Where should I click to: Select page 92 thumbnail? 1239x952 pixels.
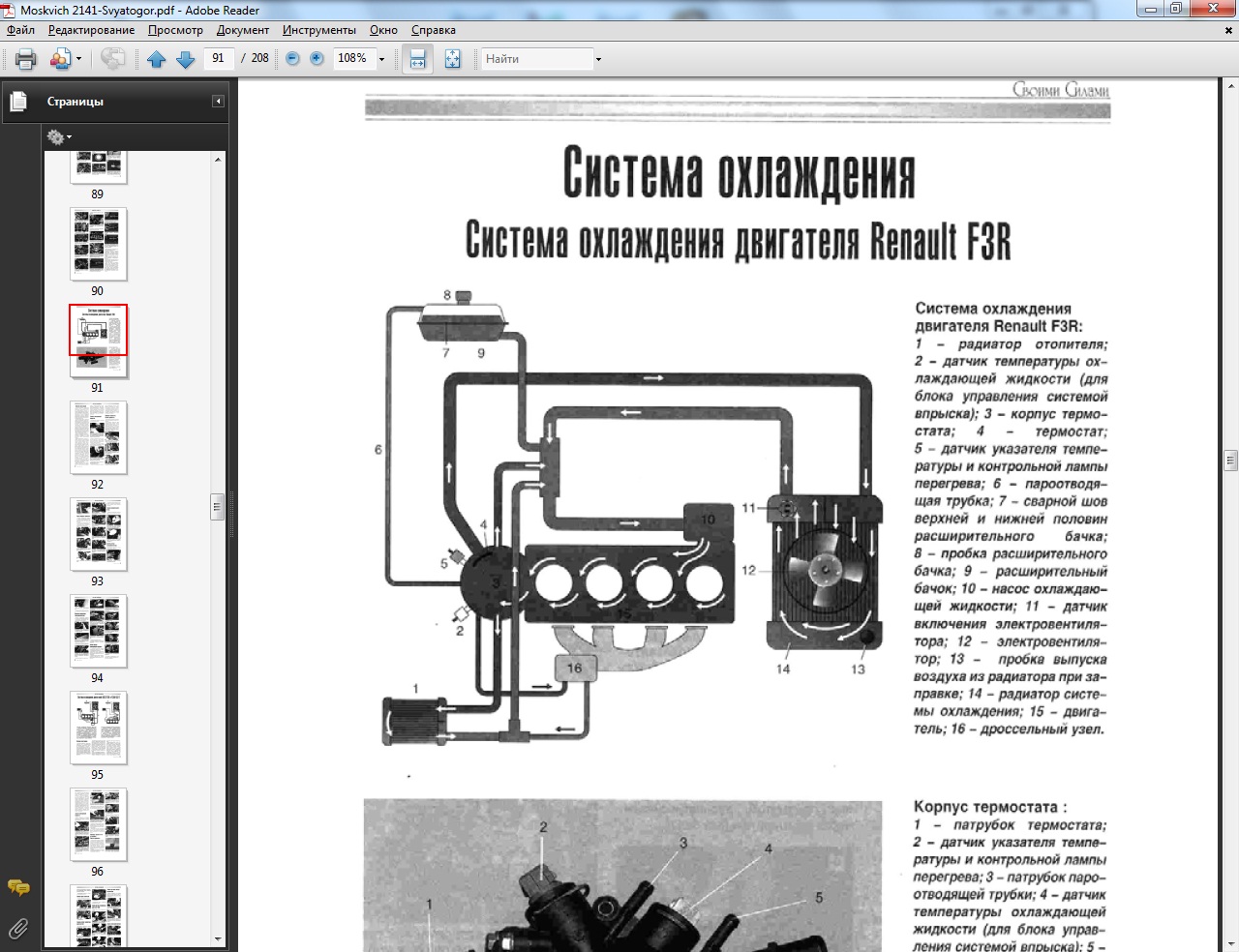coord(98,437)
